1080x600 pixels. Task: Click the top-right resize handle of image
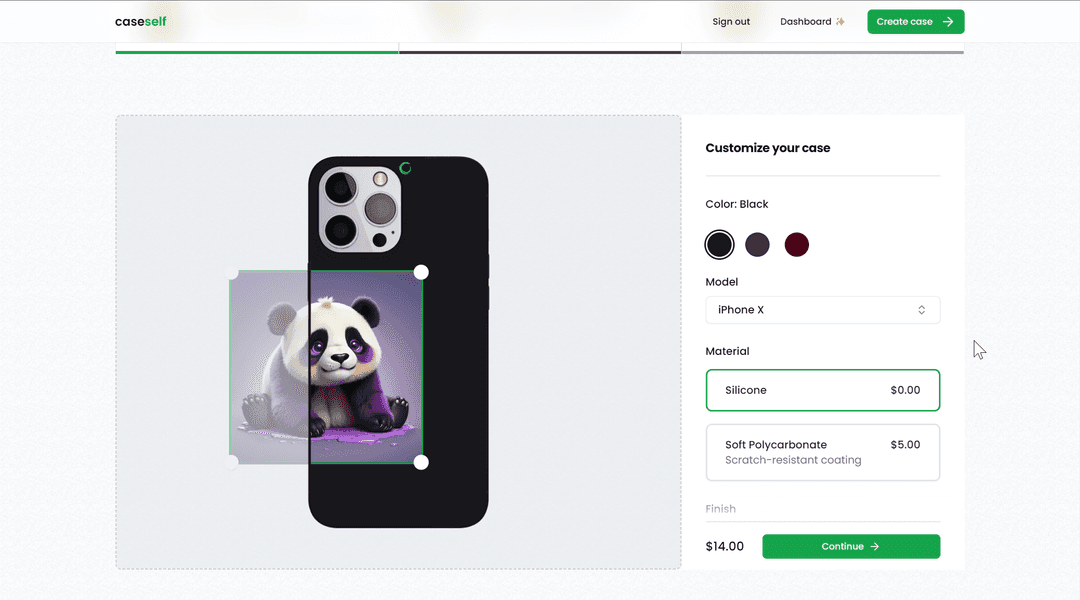click(x=421, y=272)
